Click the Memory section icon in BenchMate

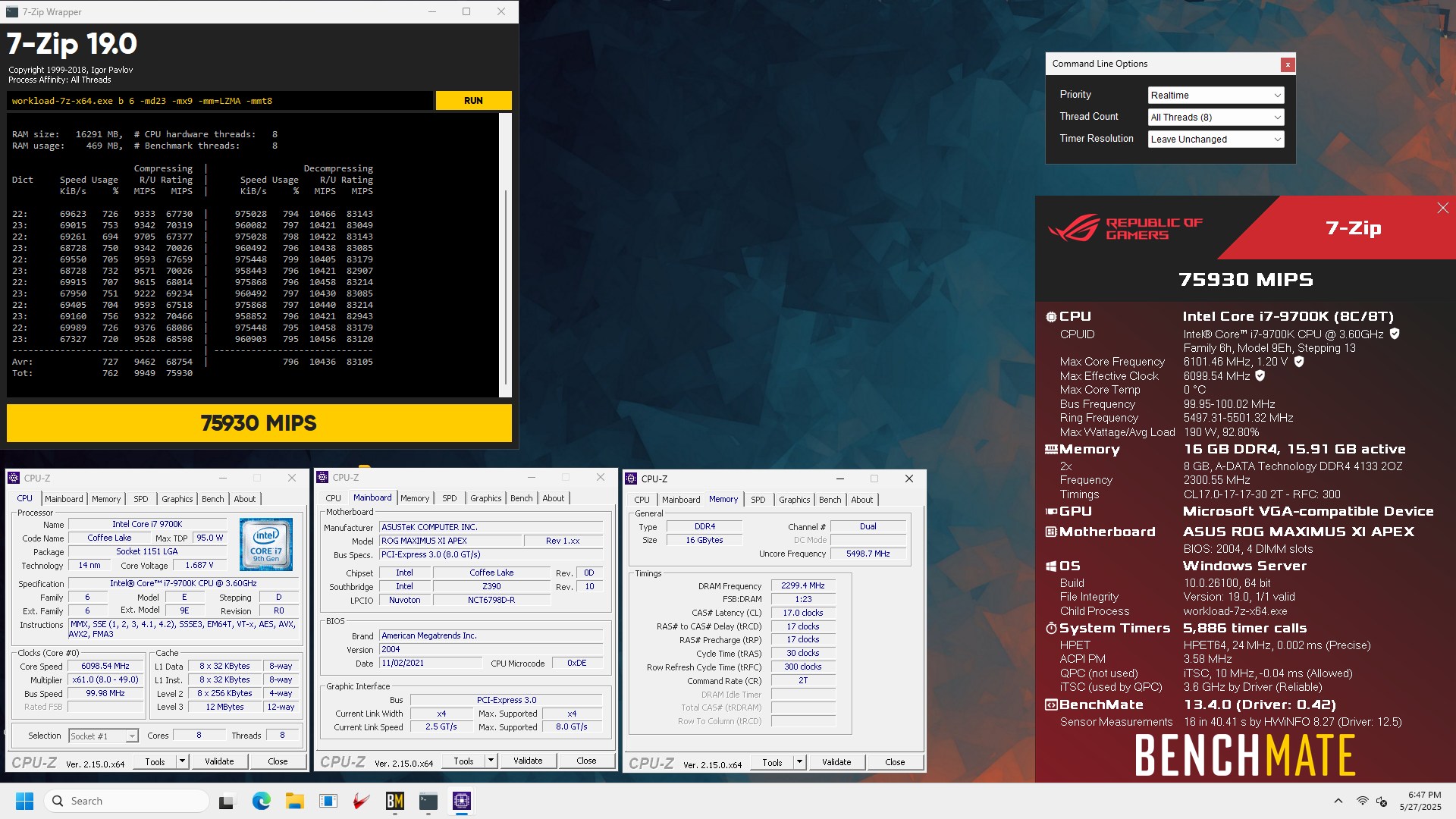tap(1051, 450)
